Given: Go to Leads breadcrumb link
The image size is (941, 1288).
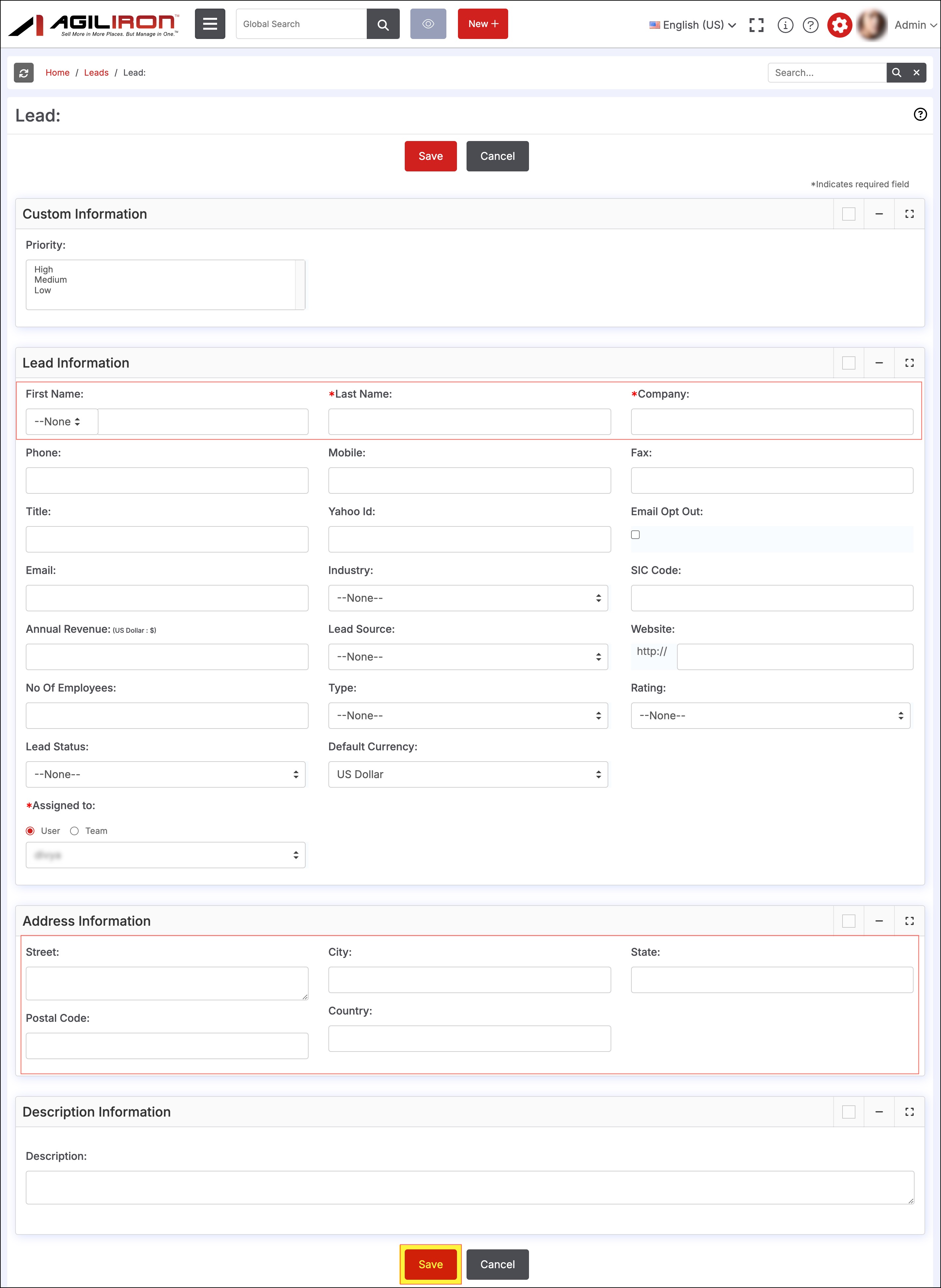Looking at the screenshot, I should click(96, 72).
